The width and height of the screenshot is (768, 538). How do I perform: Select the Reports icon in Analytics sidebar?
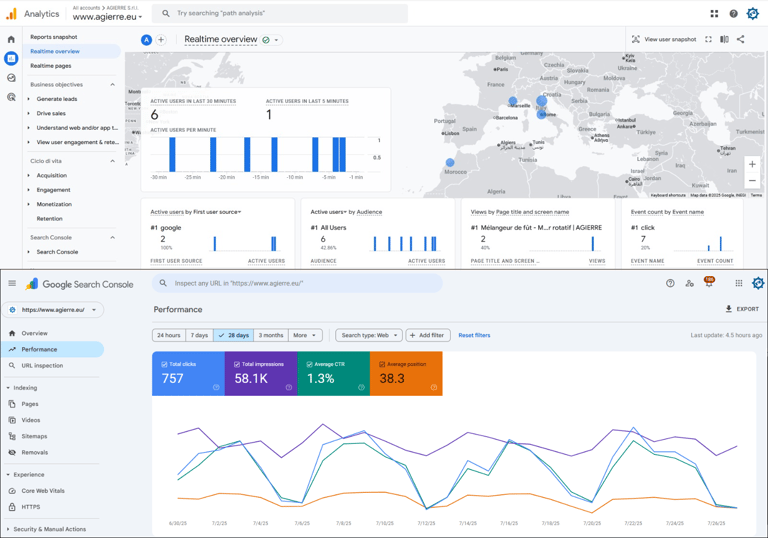click(11, 58)
